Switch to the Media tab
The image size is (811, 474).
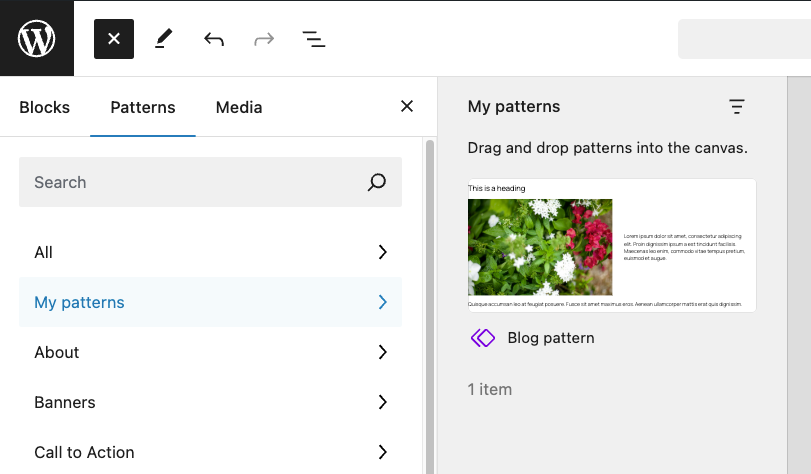tap(239, 107)
